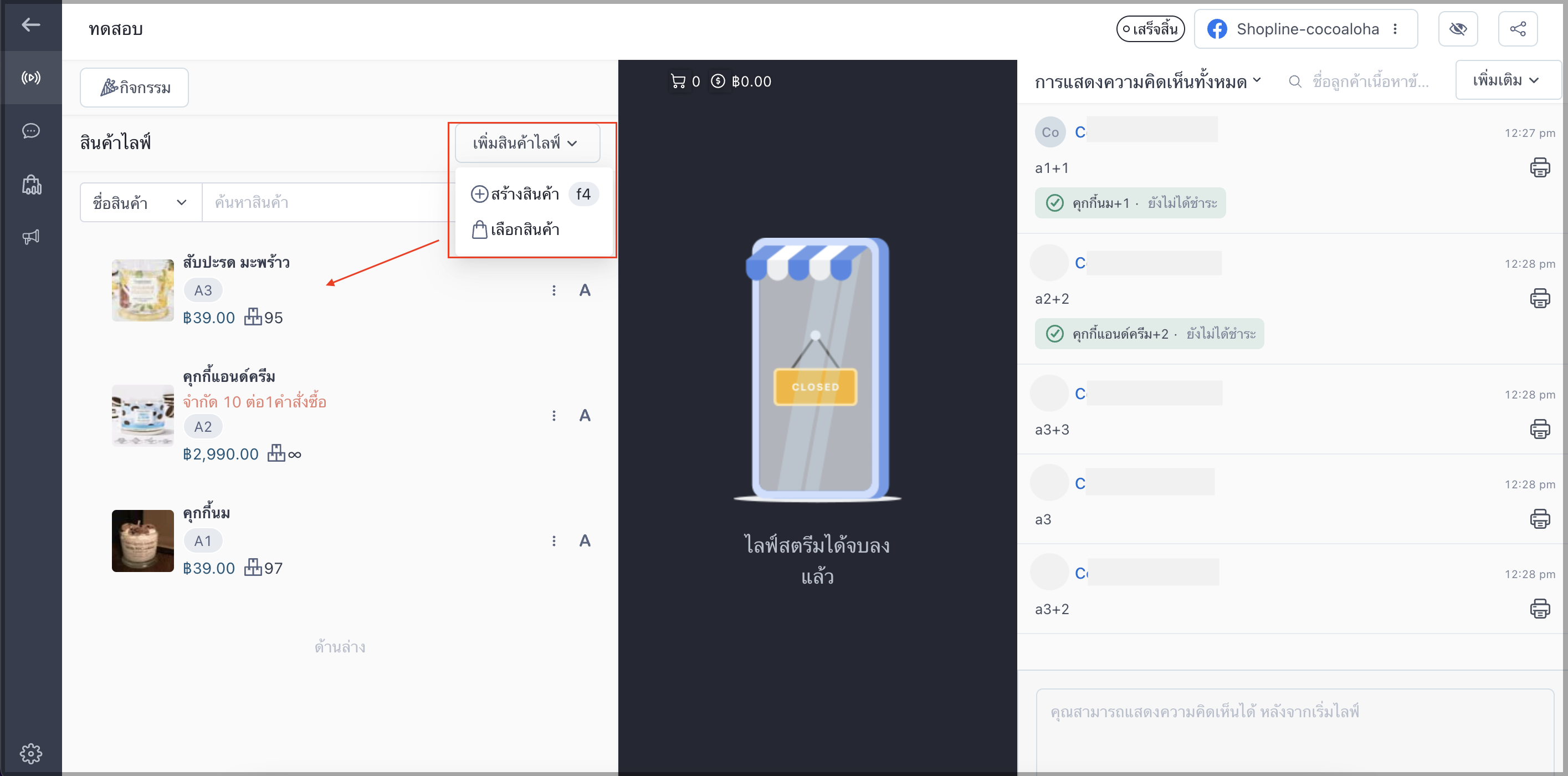1568x776 pixels.
Task: Click the คุกกี้นม+1 order tag
Action: pyautogui.click(x=1130, y=203)
